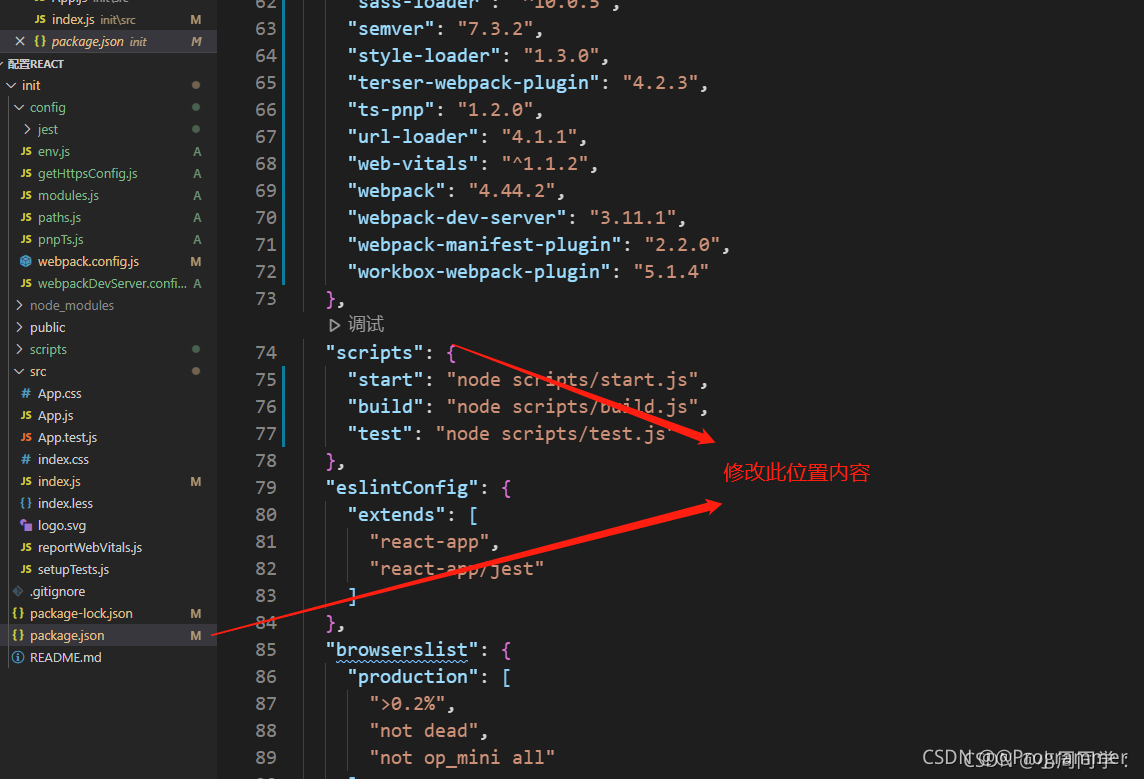Click the webpack.config.js webpack cube icon

[x=26, y=261]
